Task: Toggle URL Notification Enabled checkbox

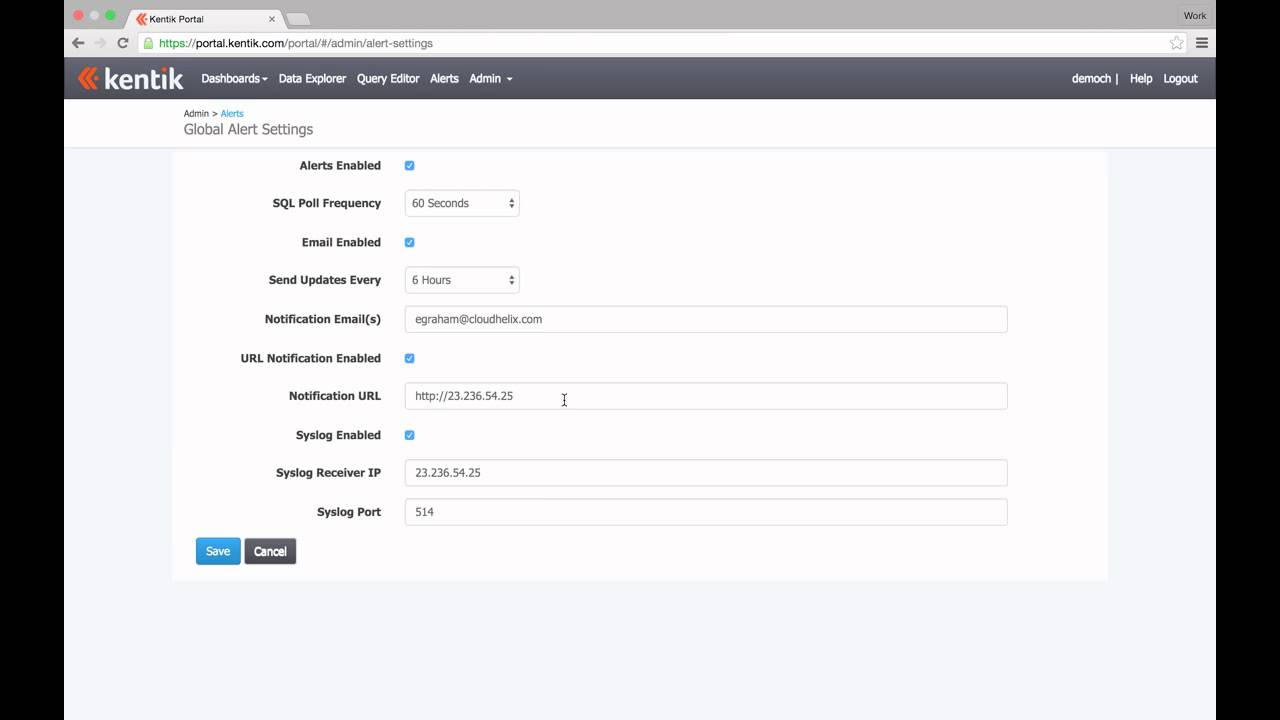Action: [x=409, y=358]
